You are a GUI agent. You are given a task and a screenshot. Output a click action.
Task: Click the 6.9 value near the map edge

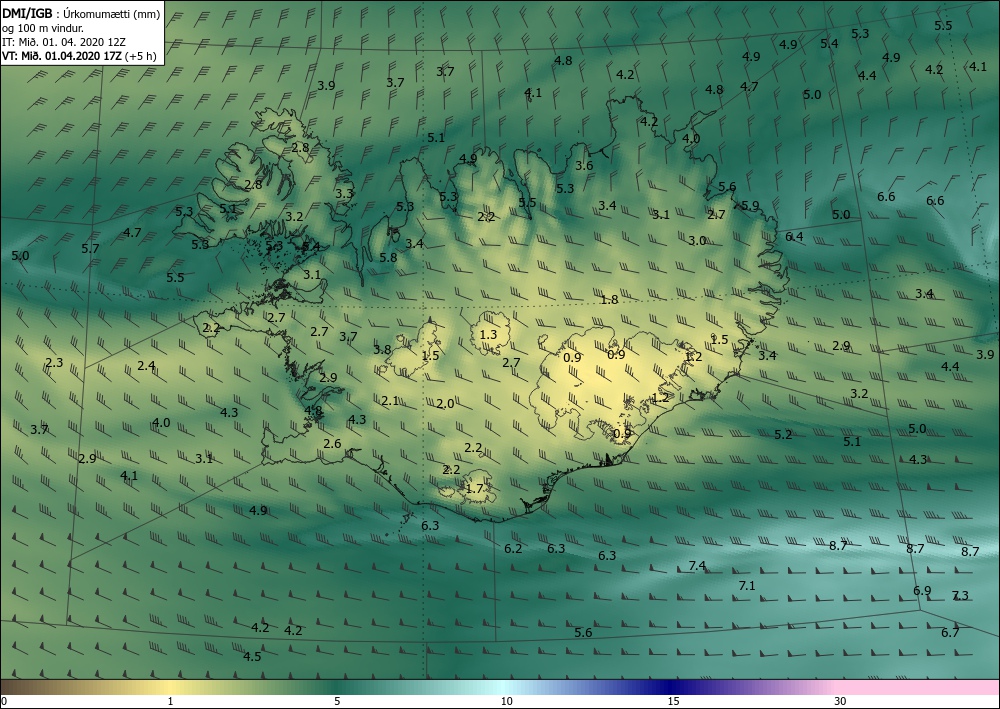point(922,590)
